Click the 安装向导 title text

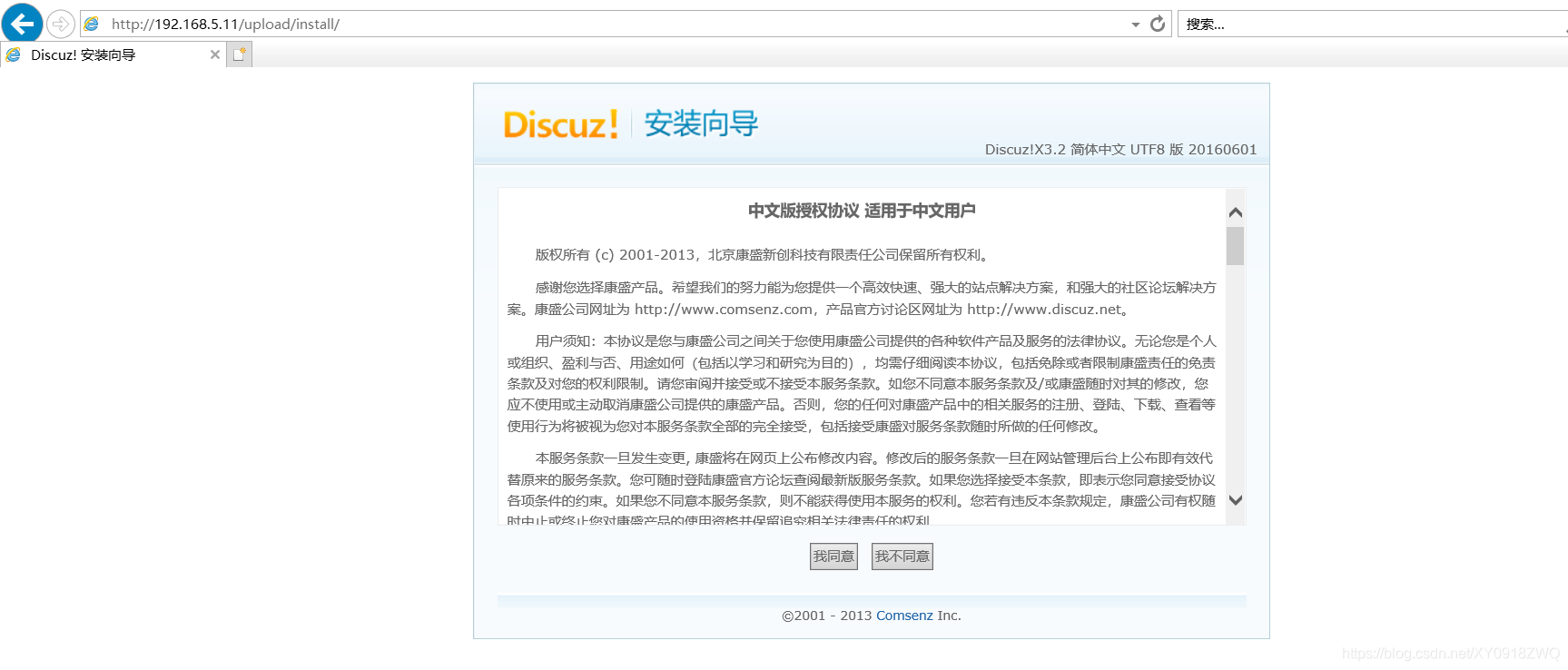pyautogui.click(x=701, y=123)
